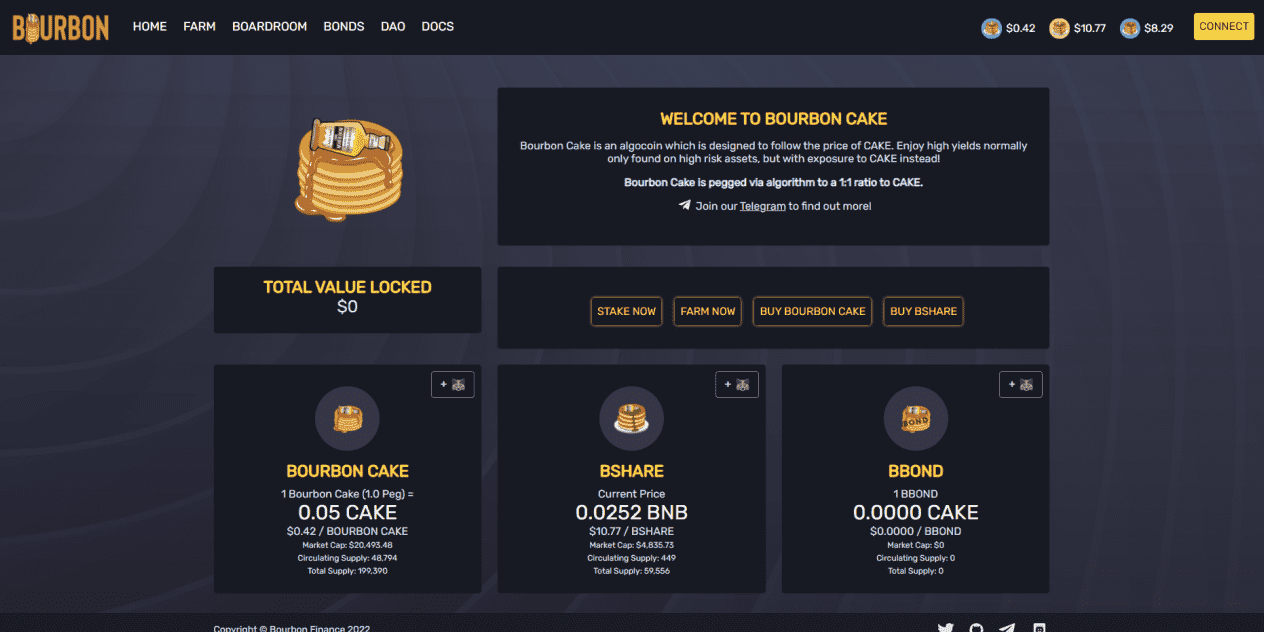Image resolution: width=1264 pixels, height=632 pixels.
Task: Click the 0.0000 CAKE bond value
Action: (x=915, y=512)
